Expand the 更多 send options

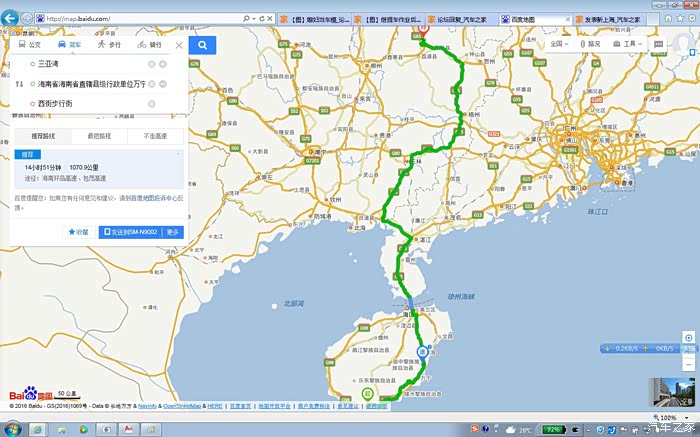click(173, 231)
